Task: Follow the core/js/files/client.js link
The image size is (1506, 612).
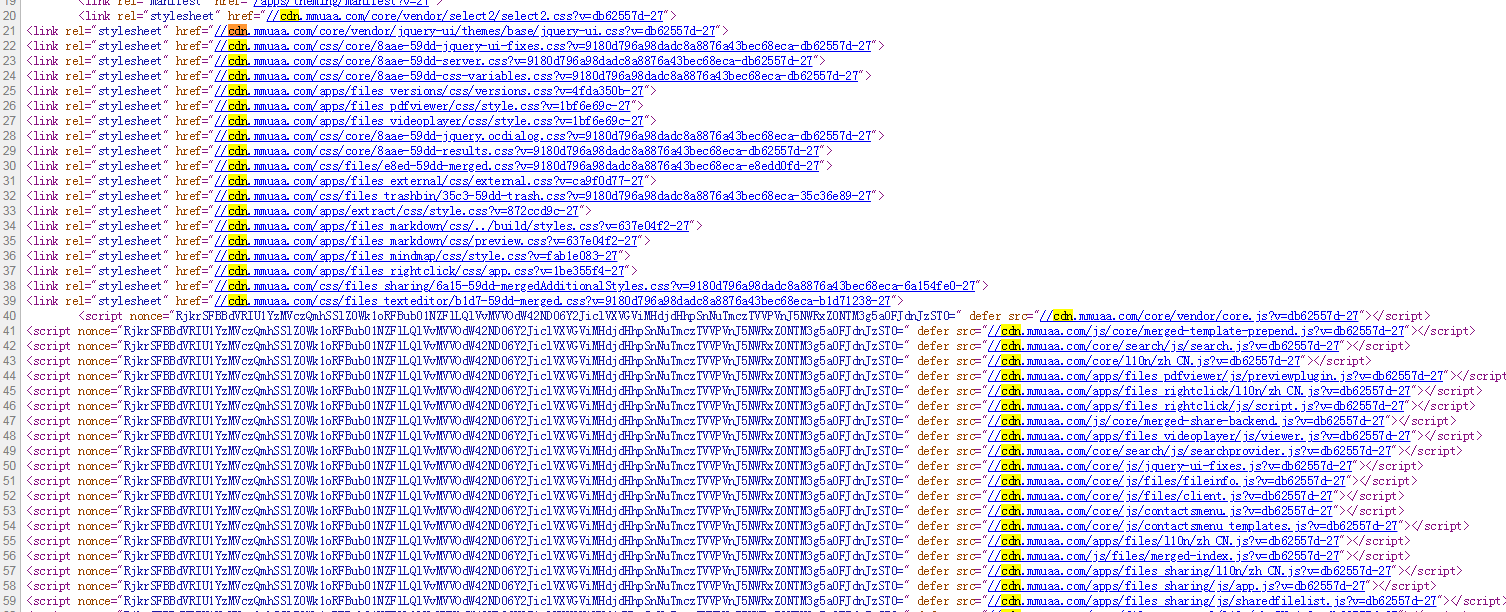Action: point(1160,496)
